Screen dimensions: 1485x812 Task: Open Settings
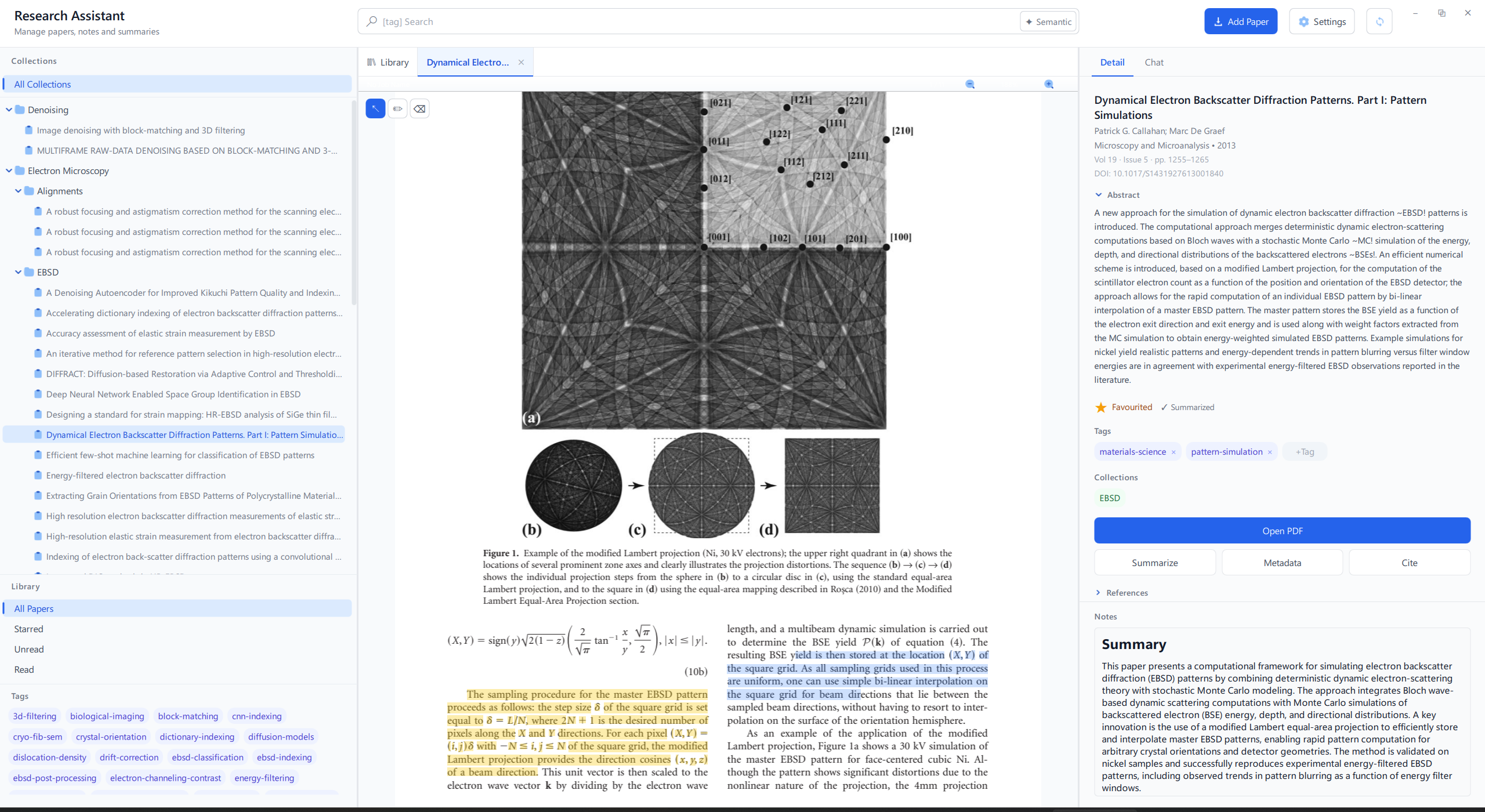1321,21
